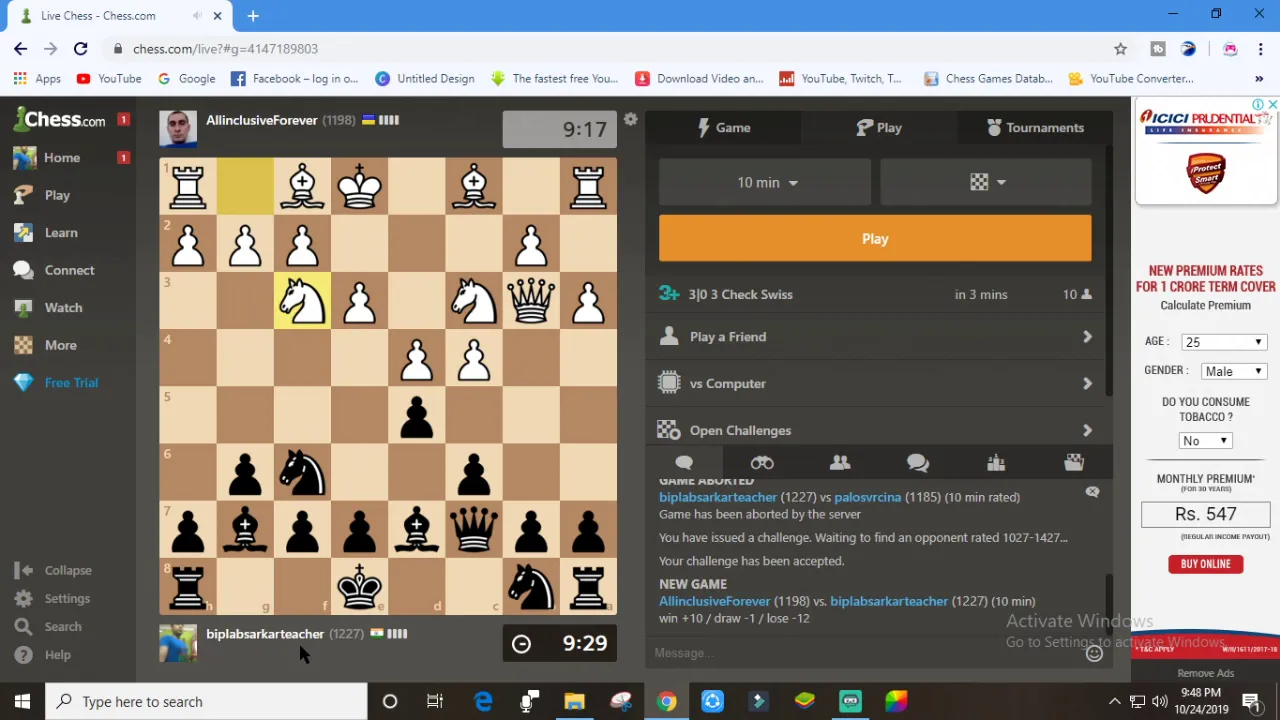Click Windows taskbar search box

pos(207,701)
